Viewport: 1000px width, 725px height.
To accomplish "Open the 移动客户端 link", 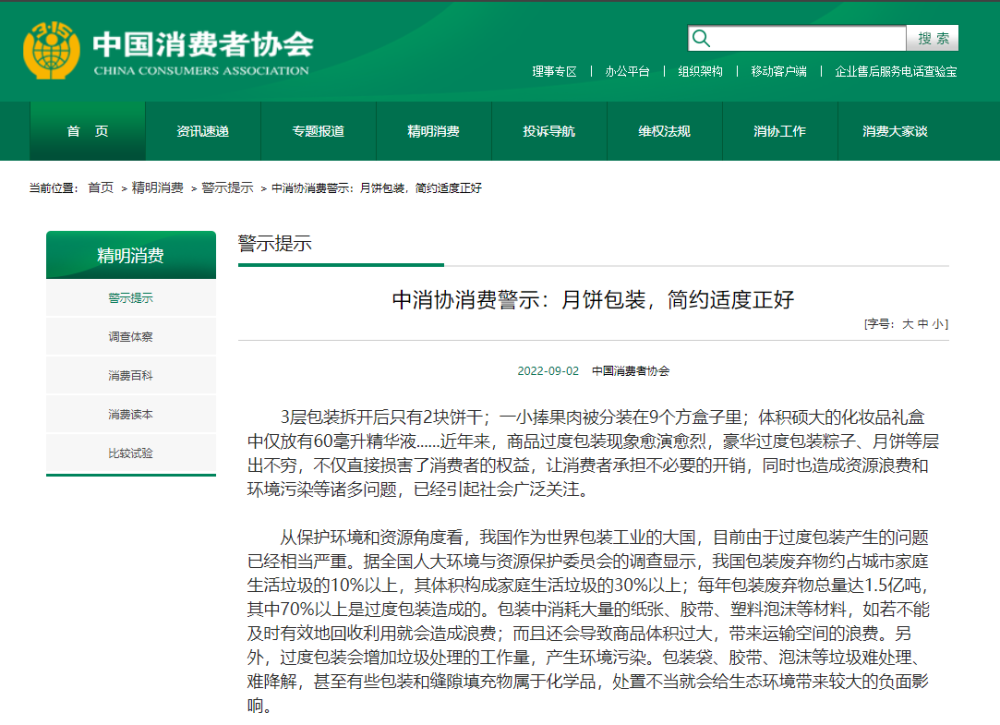I will pyautogui.click(x=778, y=72).
